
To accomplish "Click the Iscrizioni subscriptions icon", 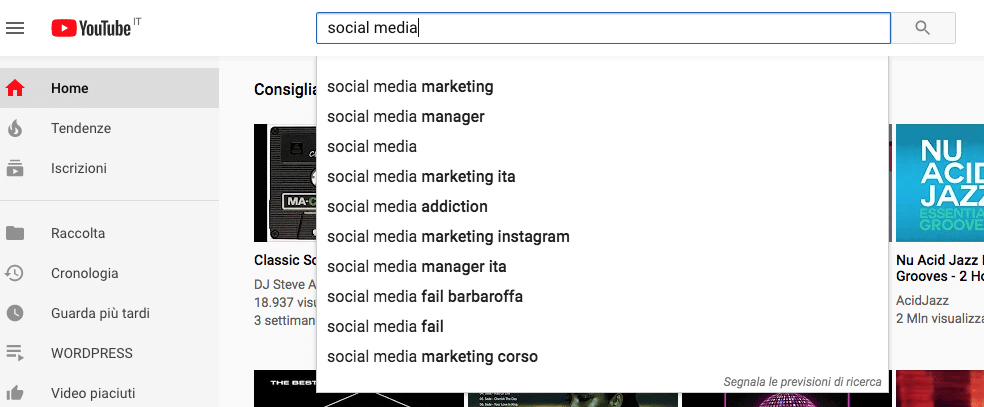I will pos(14,169).
